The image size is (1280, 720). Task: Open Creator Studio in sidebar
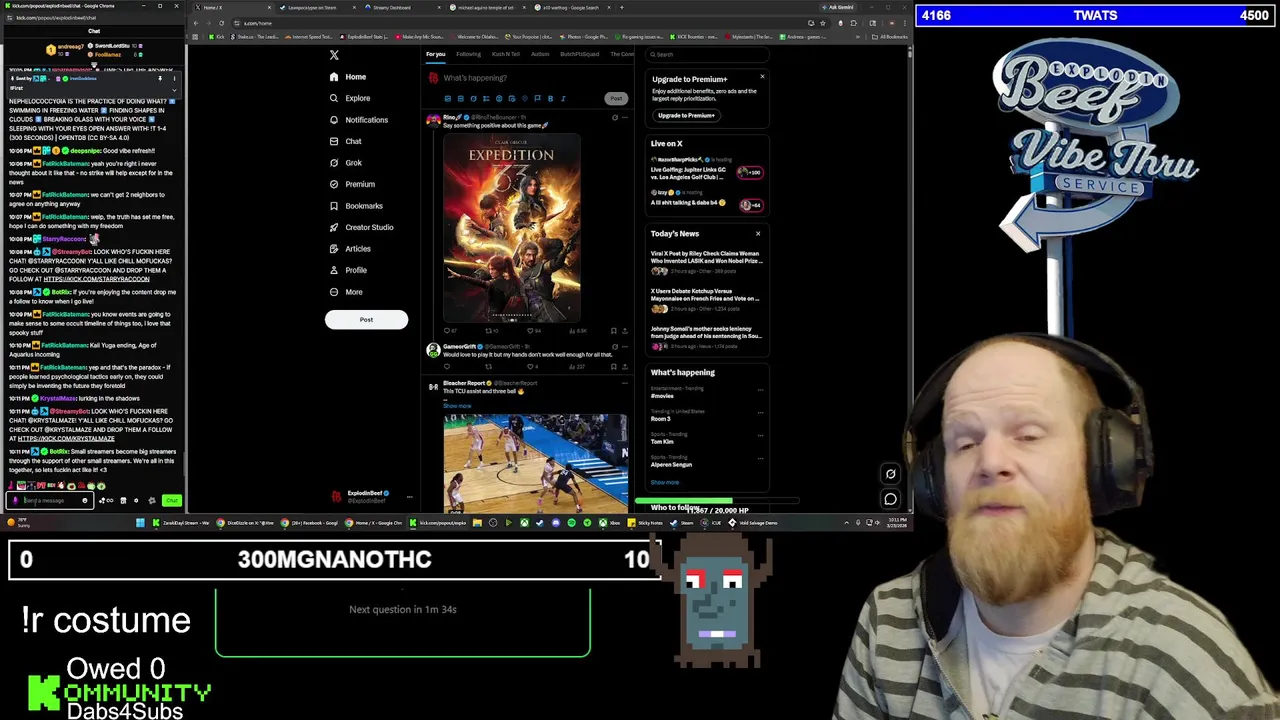pos(361,227)
